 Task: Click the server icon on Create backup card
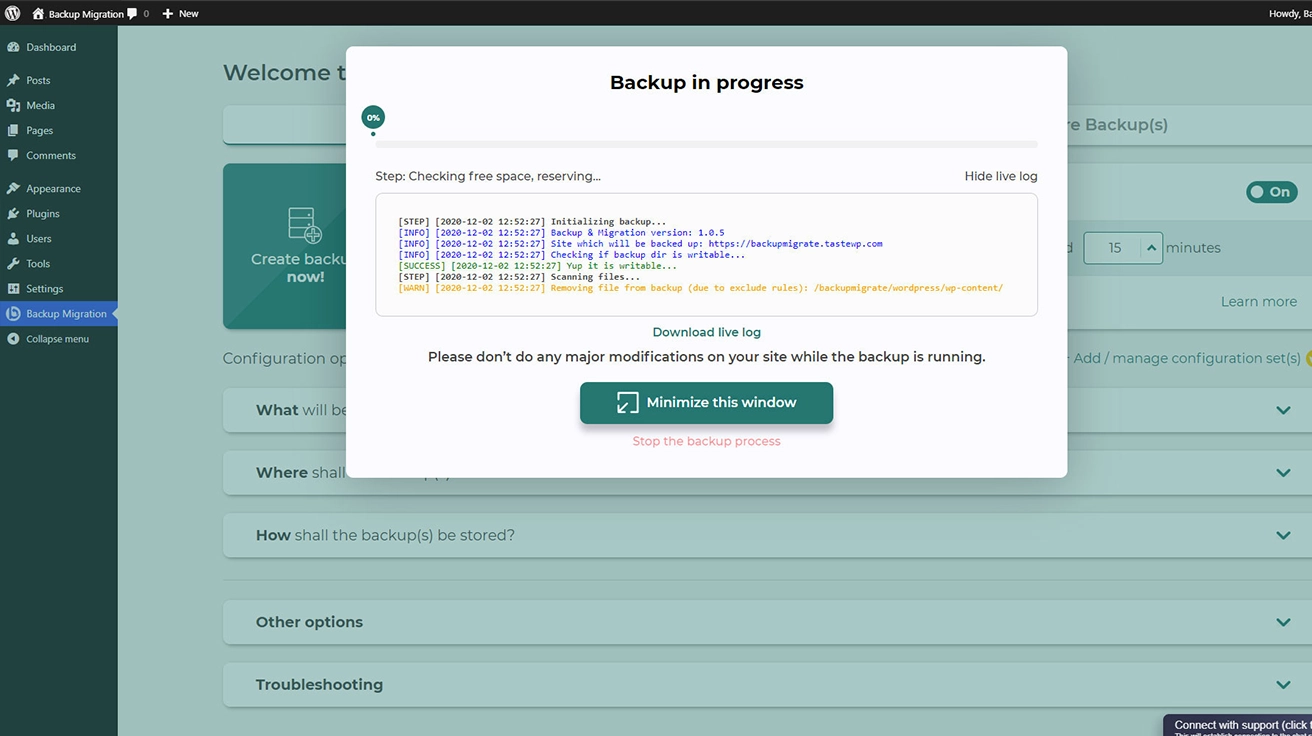coord(305,225)
